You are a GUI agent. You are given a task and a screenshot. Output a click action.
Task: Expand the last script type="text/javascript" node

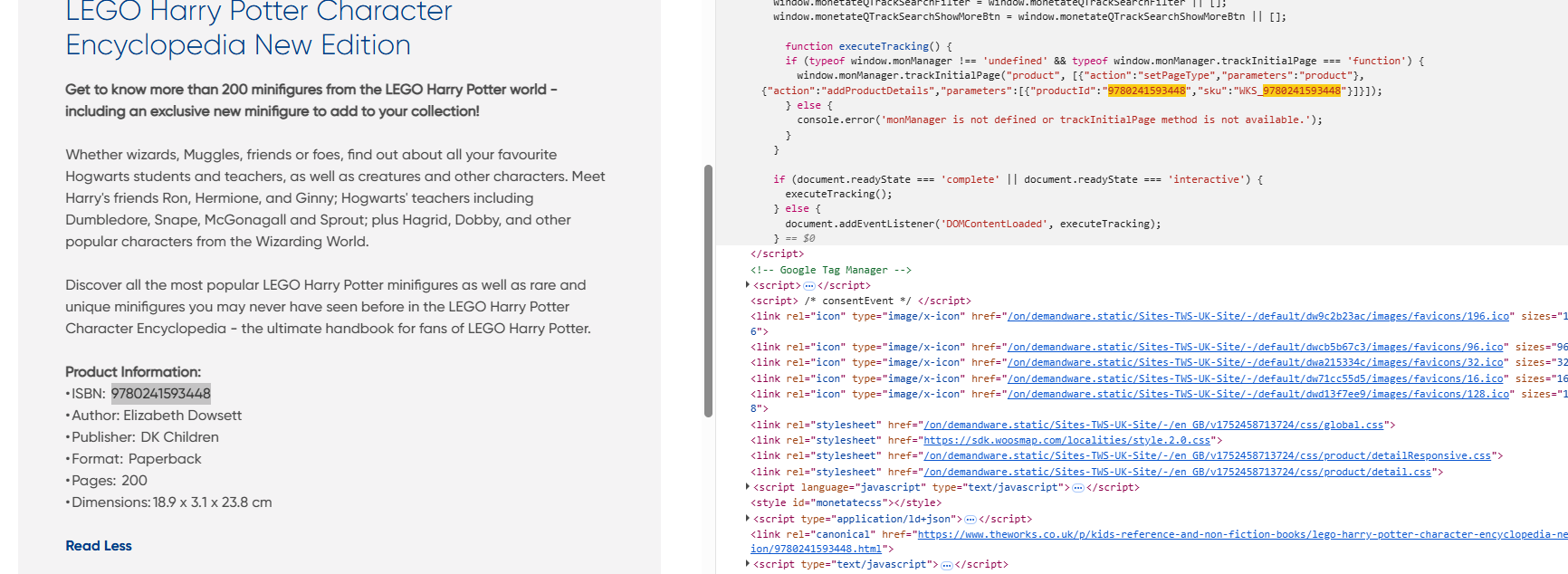747,564
